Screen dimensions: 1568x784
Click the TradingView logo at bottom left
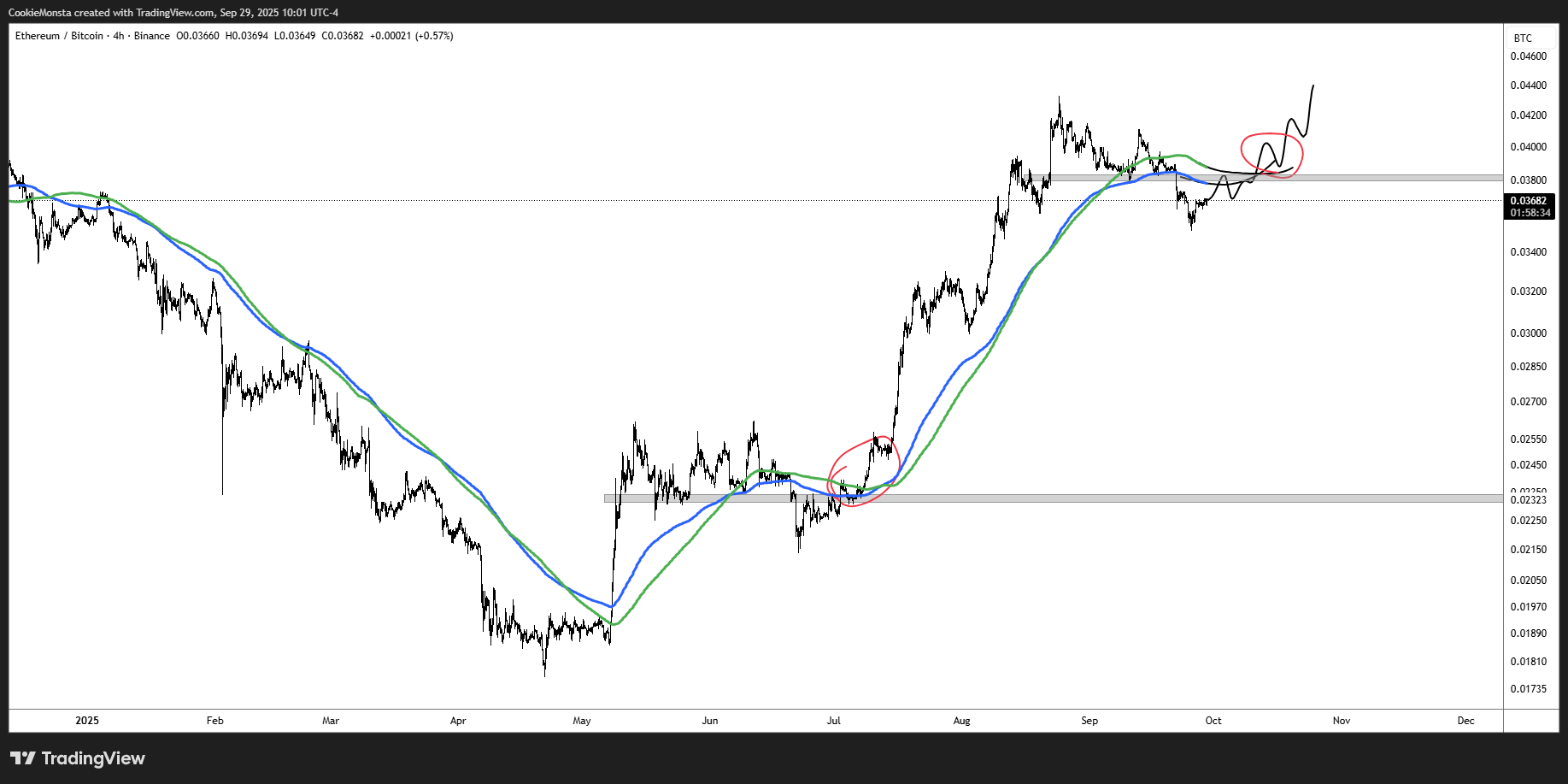point(78,758)
